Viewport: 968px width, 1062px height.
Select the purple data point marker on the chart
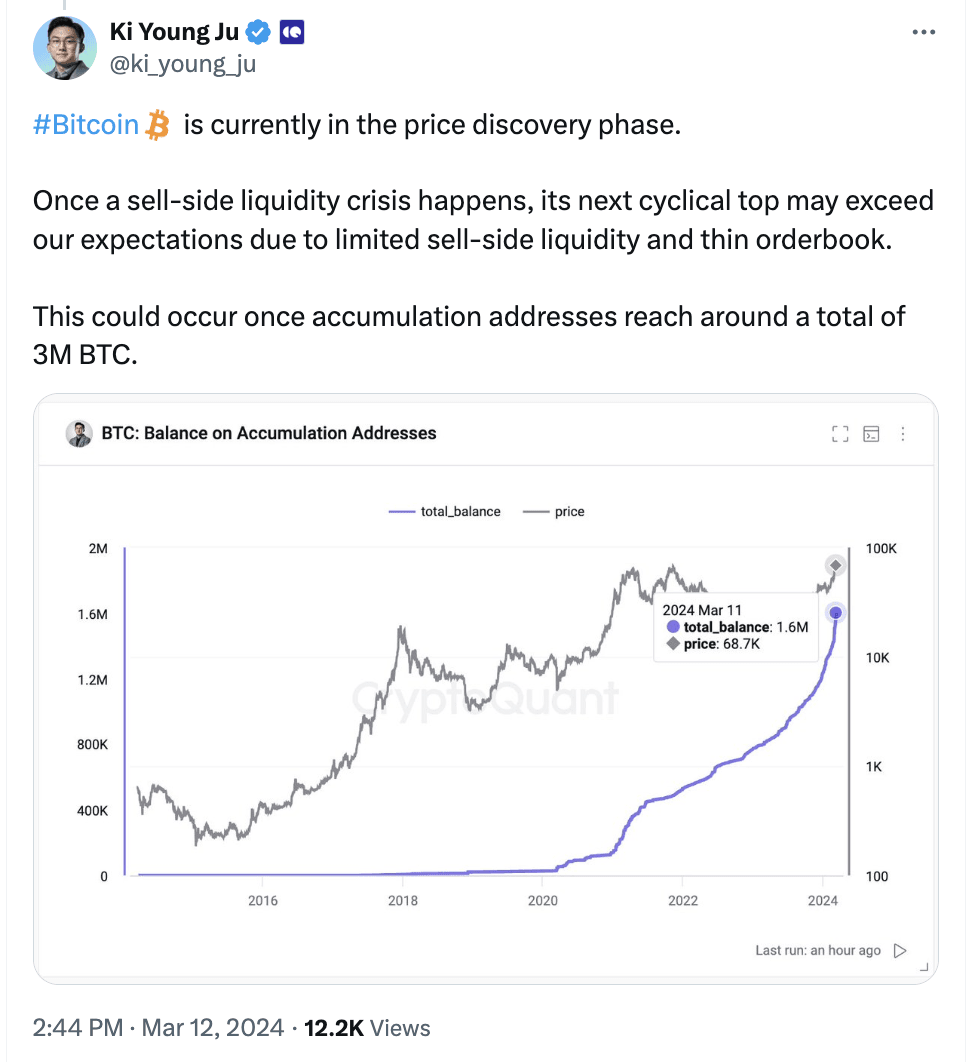[836, 612]
